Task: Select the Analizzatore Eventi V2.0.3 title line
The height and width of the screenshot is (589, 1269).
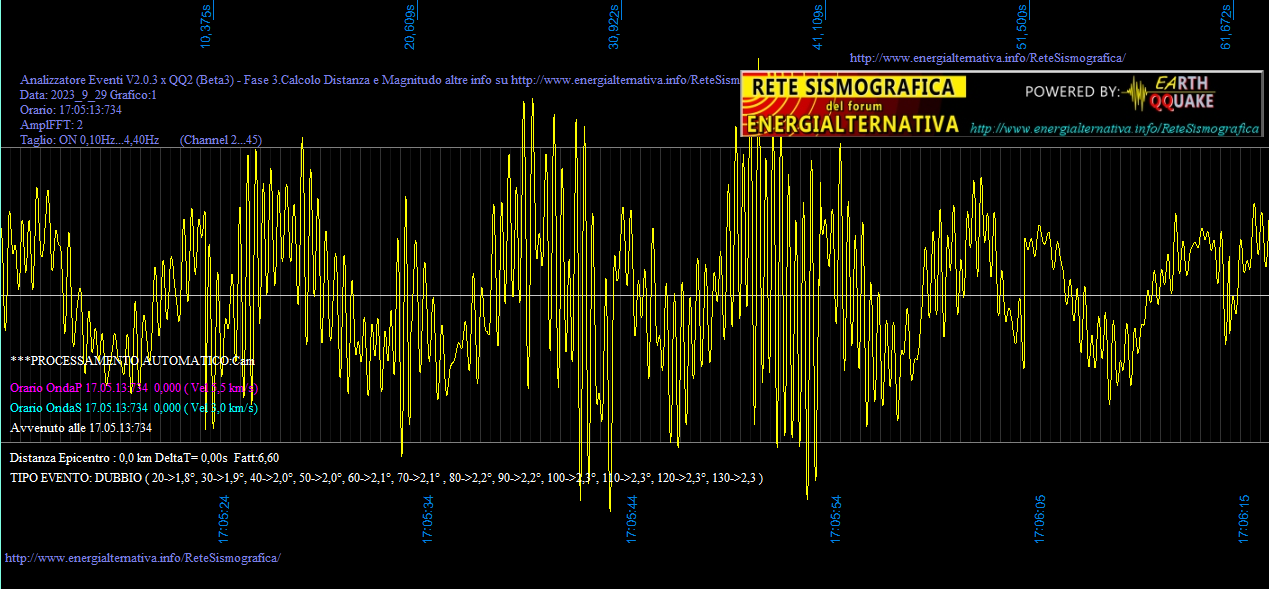Action: [x=380, y=80]
